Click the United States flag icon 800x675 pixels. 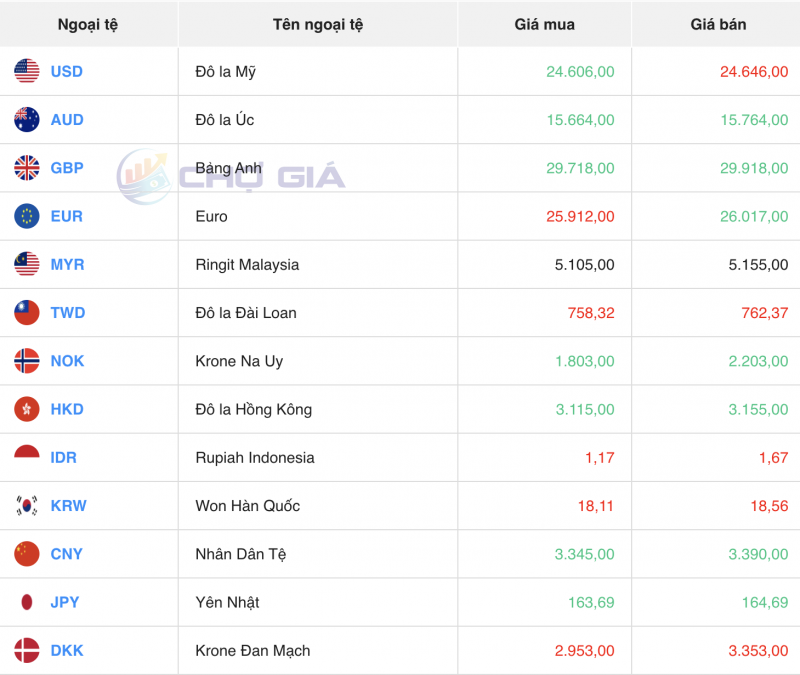tap(27, 71)
